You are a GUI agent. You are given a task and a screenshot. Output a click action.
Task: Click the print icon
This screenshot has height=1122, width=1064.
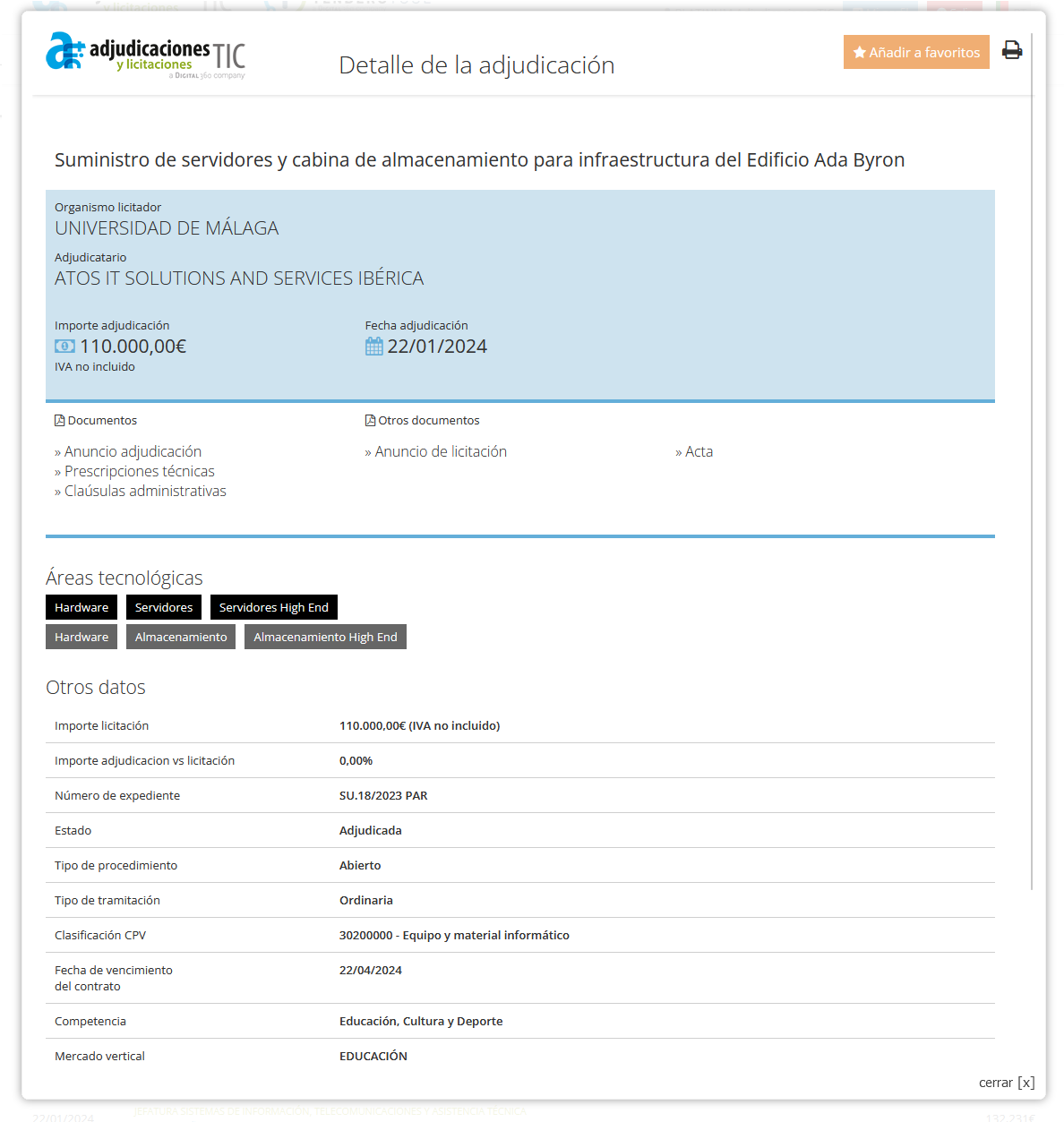click(x=1012, y=50)
